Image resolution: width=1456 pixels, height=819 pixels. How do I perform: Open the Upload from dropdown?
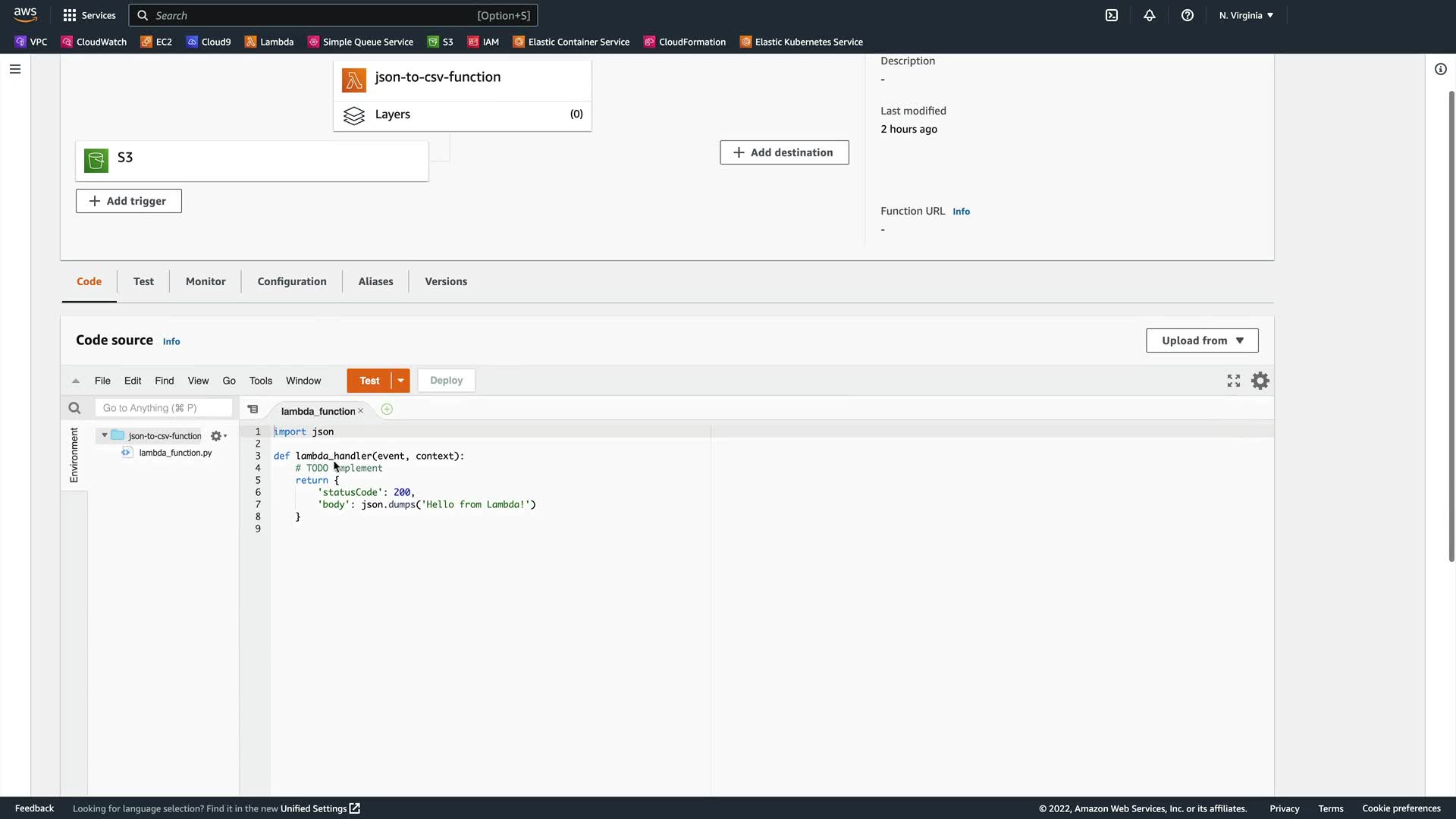pyautogui.click(x=1202, y=340)
